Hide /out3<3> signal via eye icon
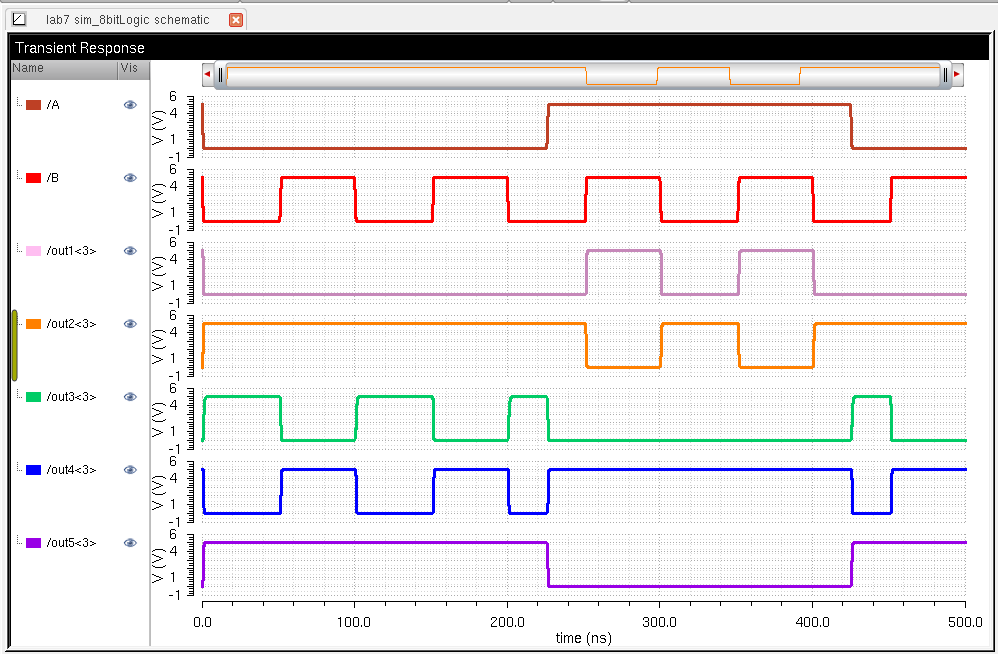The height and width of the screenshot is (654, 998). 129,397
